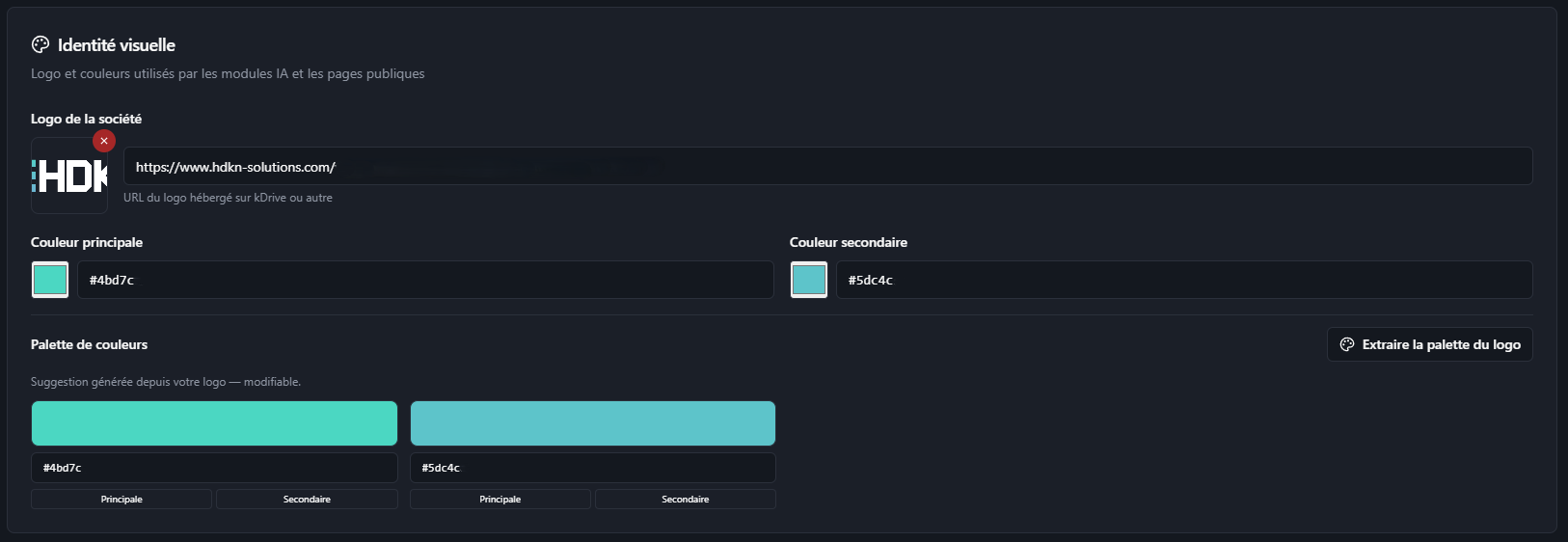Click the HDK logo thumbnail
Image resolution: width=1568 pixels, height=542 pixels.
[69, 176]
